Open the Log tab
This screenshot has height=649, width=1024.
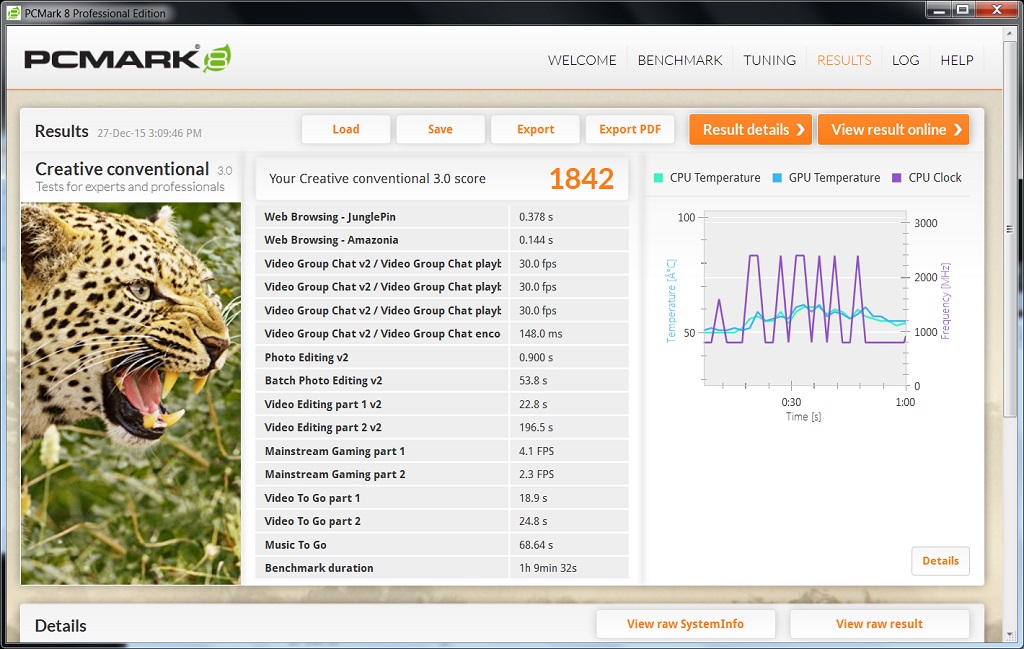pyautogui.click(x=905, y=60)
